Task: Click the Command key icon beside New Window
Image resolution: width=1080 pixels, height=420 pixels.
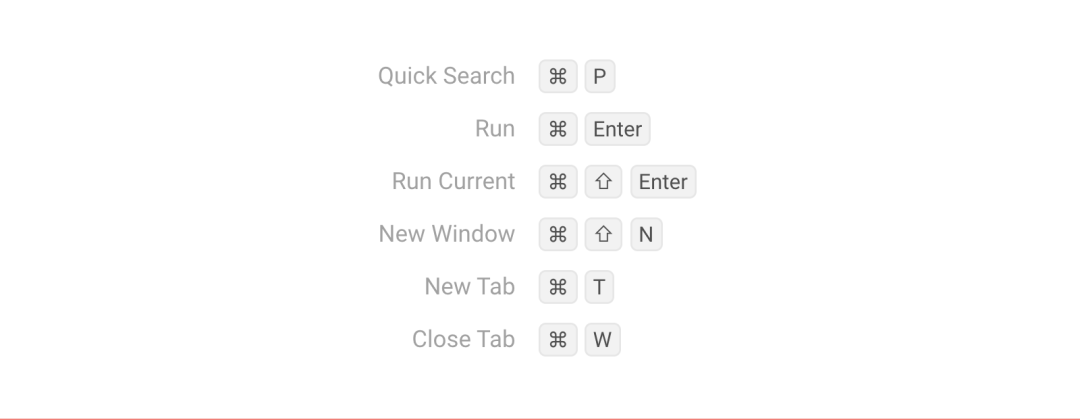Action: click(x=558, y=234)
